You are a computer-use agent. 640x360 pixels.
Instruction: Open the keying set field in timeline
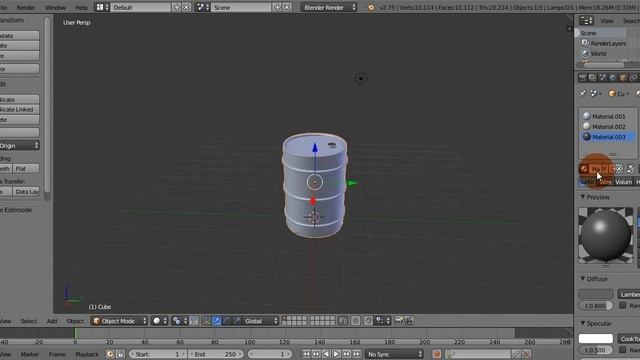477,354
